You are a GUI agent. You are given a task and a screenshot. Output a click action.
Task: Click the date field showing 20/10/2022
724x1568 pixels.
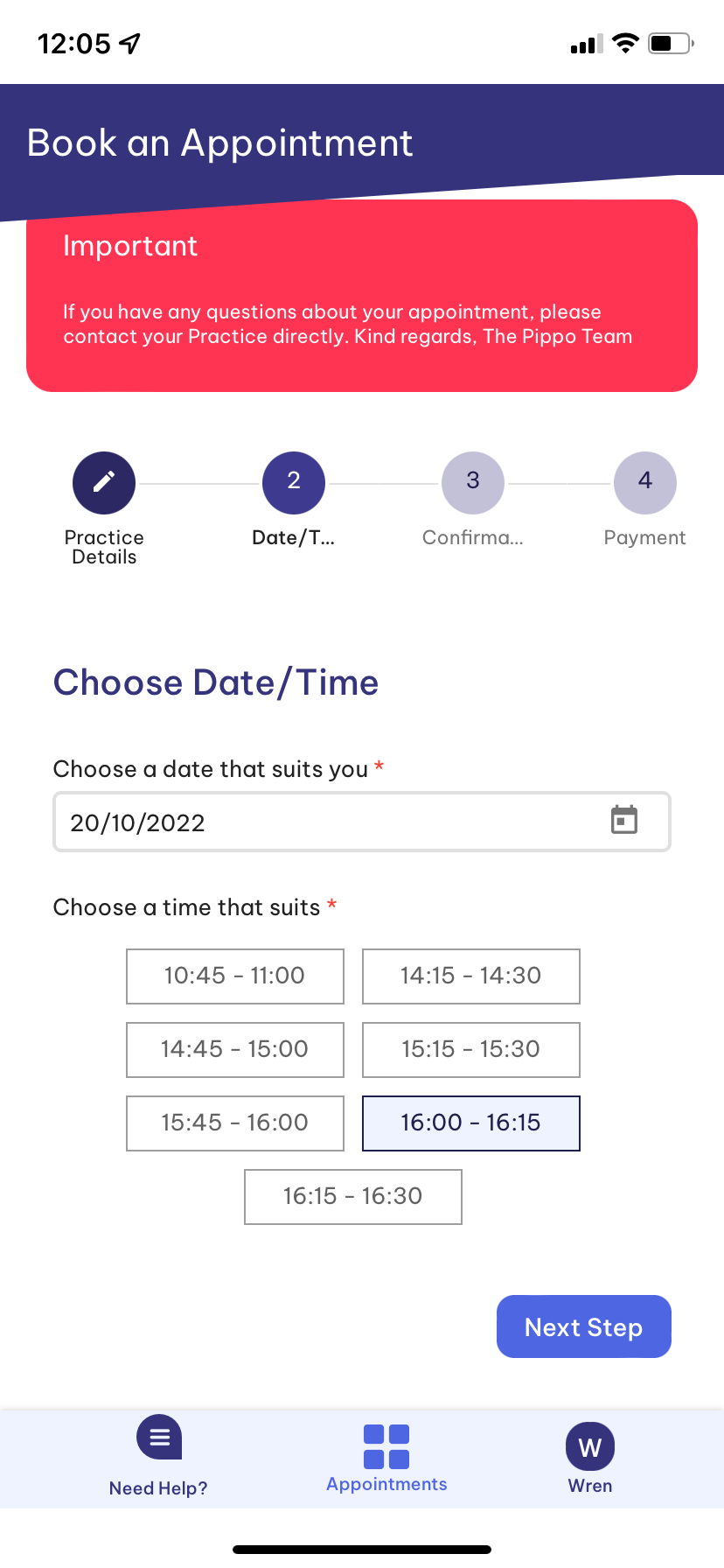(324, 822)
